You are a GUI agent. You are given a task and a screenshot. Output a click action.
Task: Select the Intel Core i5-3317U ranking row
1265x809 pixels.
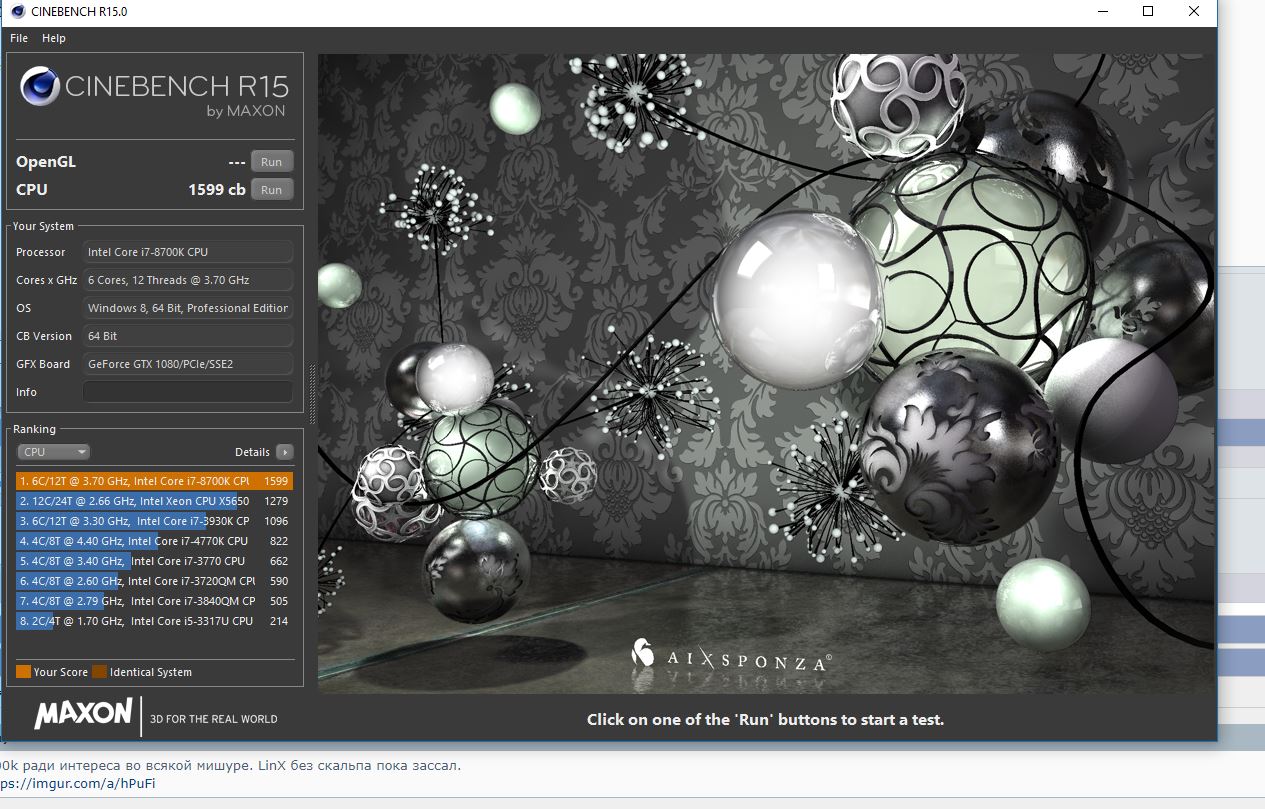(x=155, y=621)
